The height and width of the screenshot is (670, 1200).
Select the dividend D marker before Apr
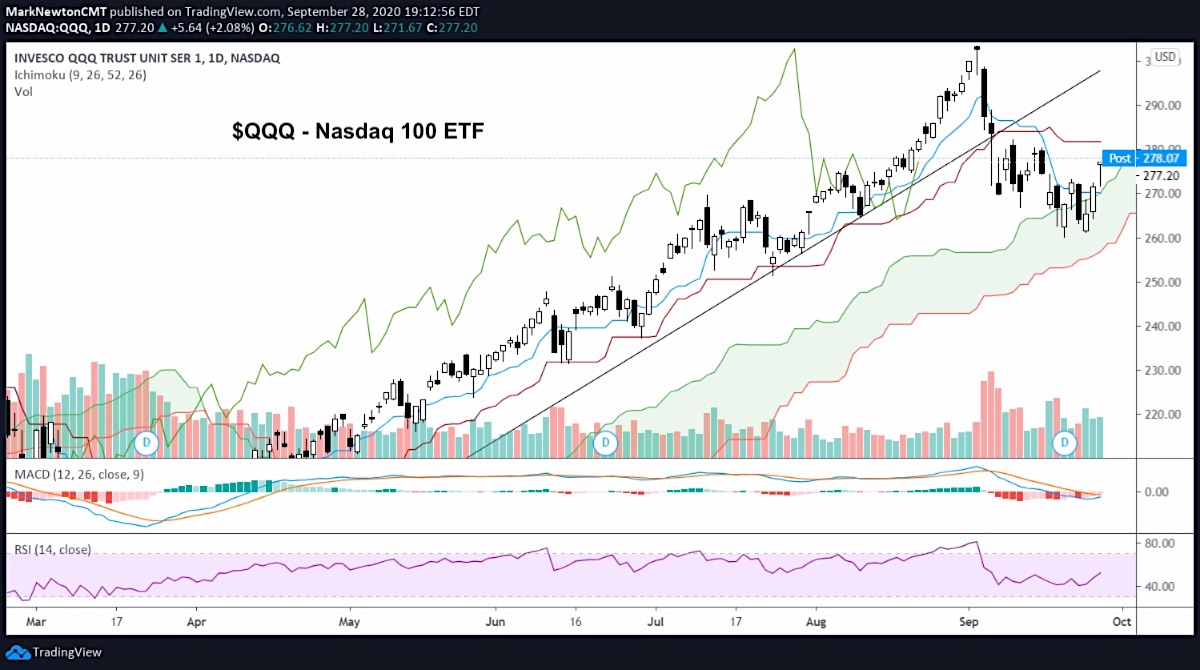coord(148,441)
